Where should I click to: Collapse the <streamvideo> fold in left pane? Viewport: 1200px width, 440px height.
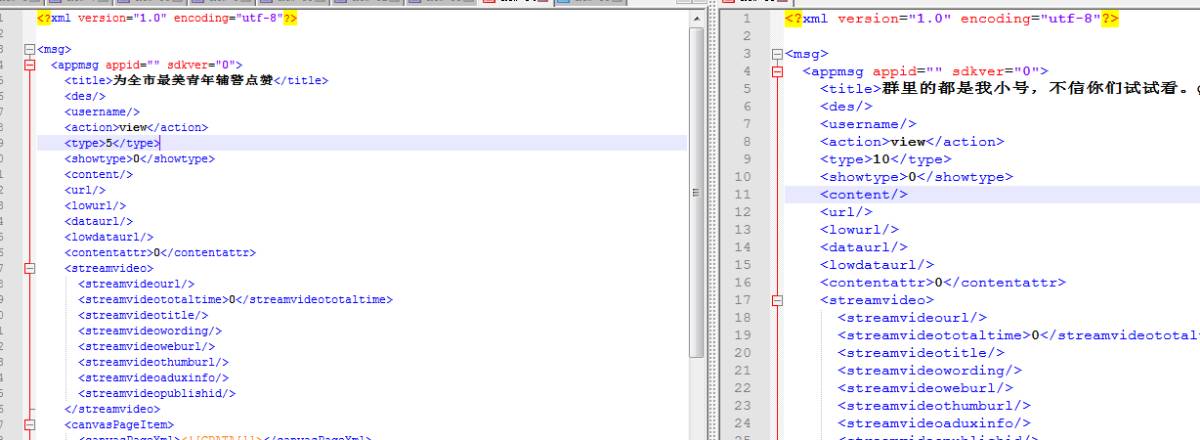tap(28, 268)
